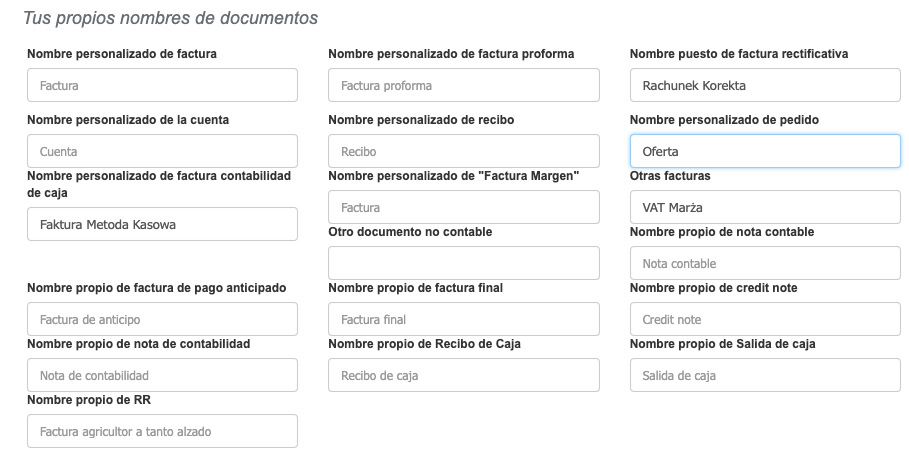The width and height of the screenshot is (909, 474).
Task: Click the 'Nombre propio de RR' input field
Action: pos(162,431)
